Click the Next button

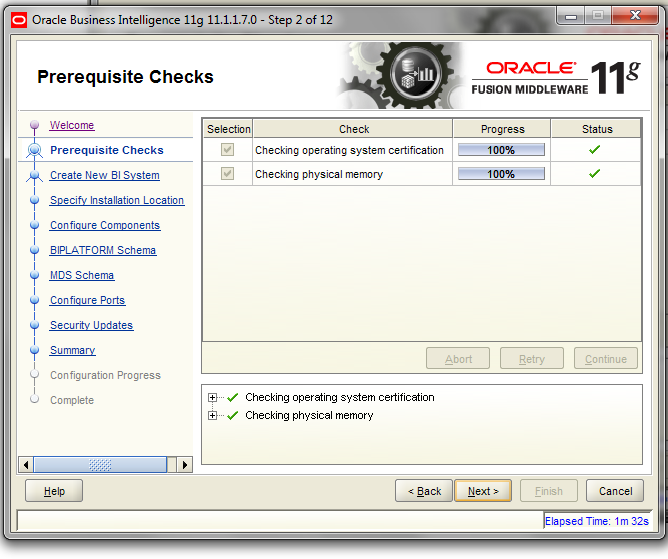coord(483,491)
